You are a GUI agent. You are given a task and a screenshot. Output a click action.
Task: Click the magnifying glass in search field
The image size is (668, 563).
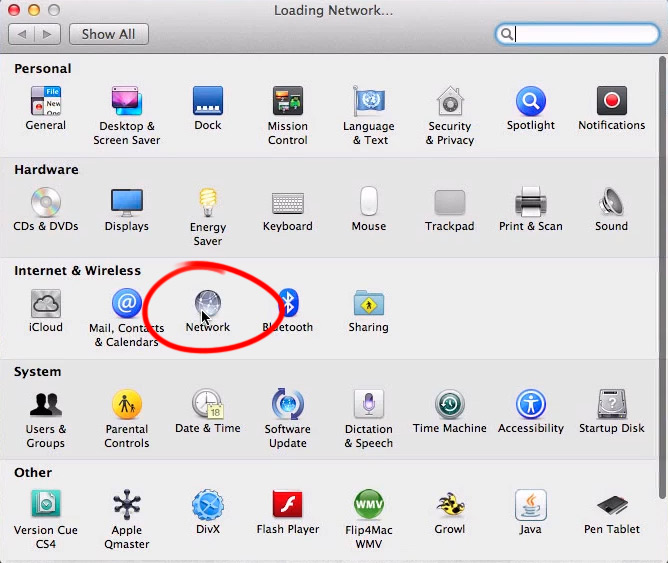507,34
